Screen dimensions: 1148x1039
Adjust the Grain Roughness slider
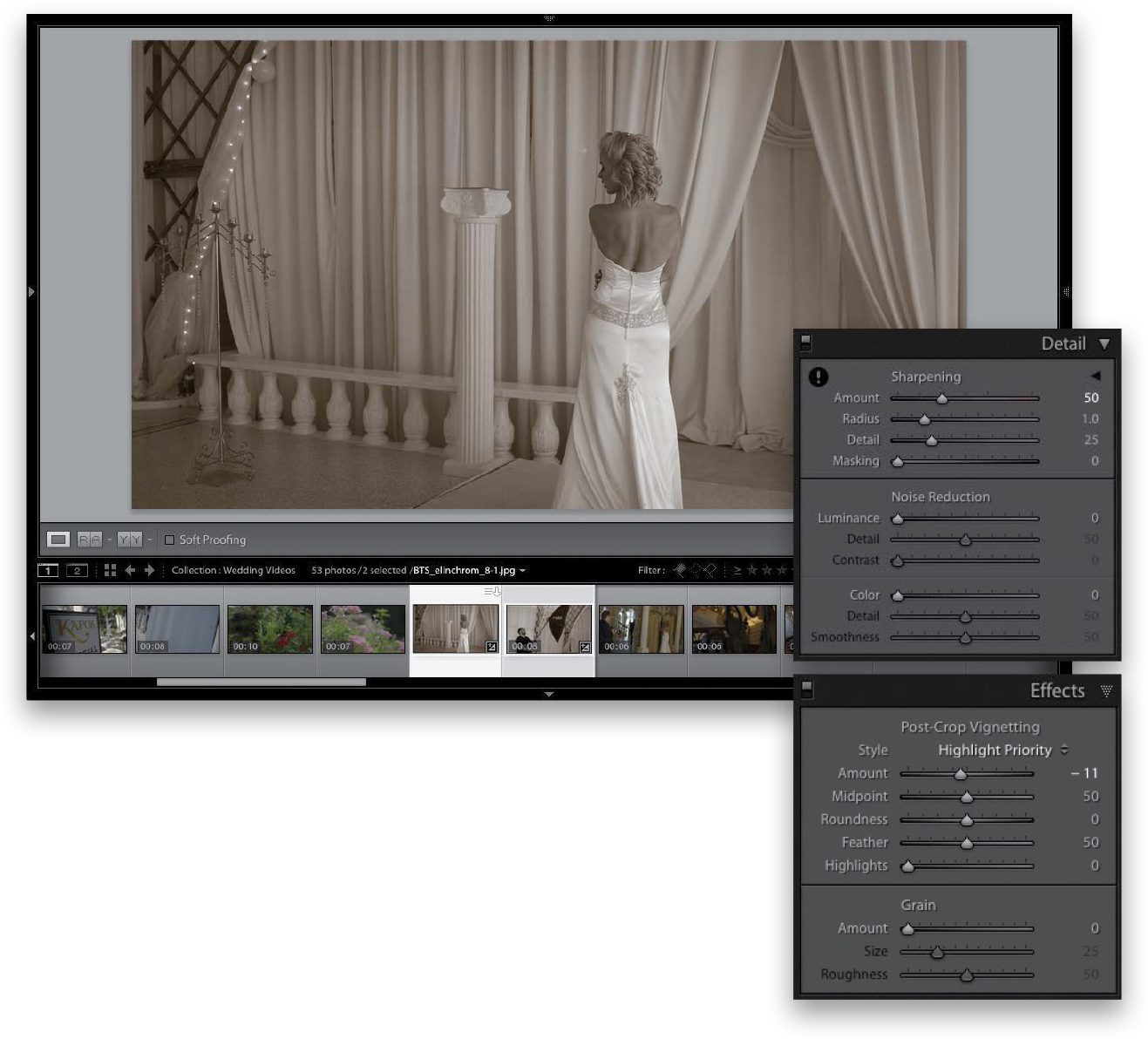click(x=967, y=975)
